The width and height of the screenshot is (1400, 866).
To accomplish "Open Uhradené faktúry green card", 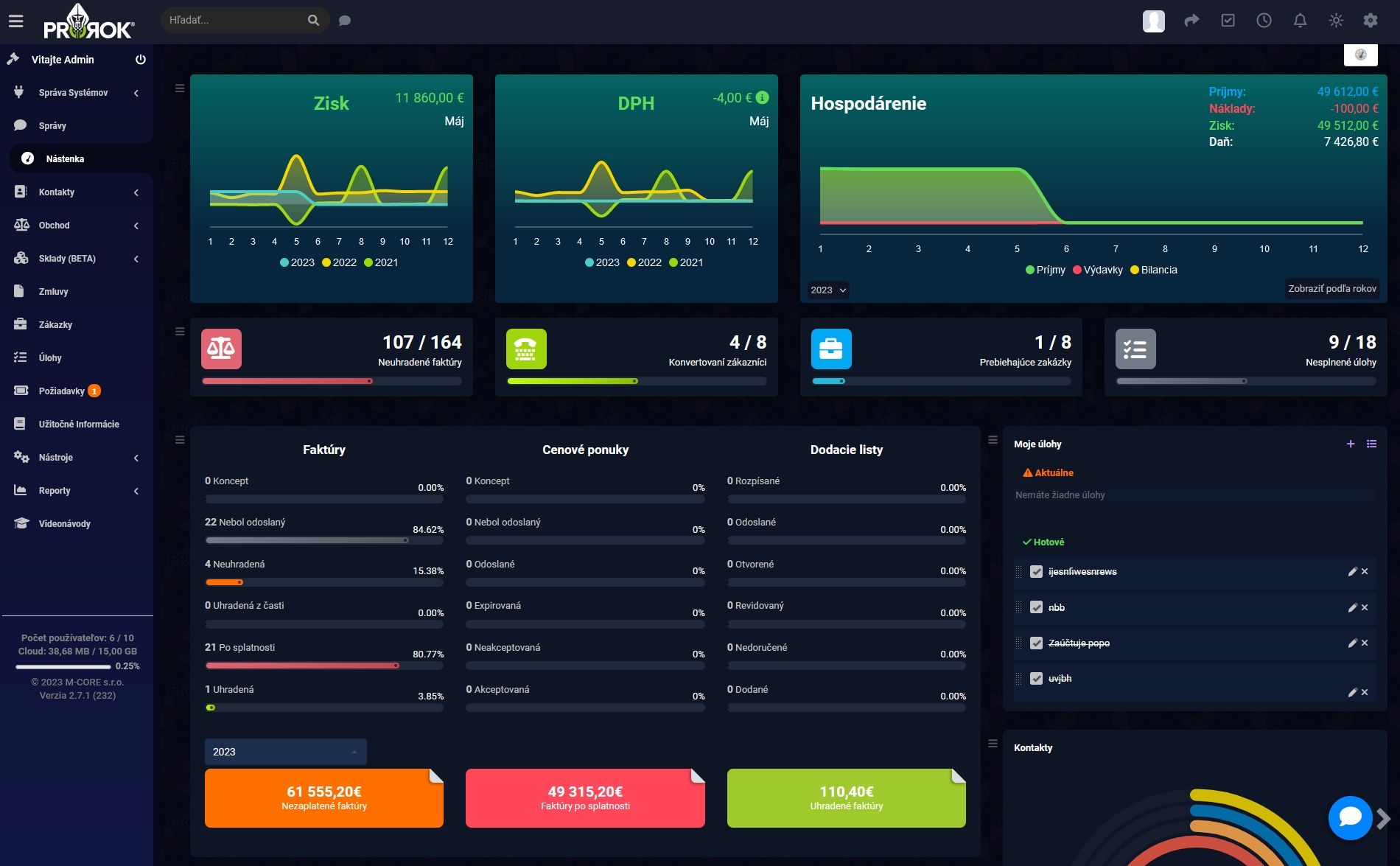I will coord(847,798).
